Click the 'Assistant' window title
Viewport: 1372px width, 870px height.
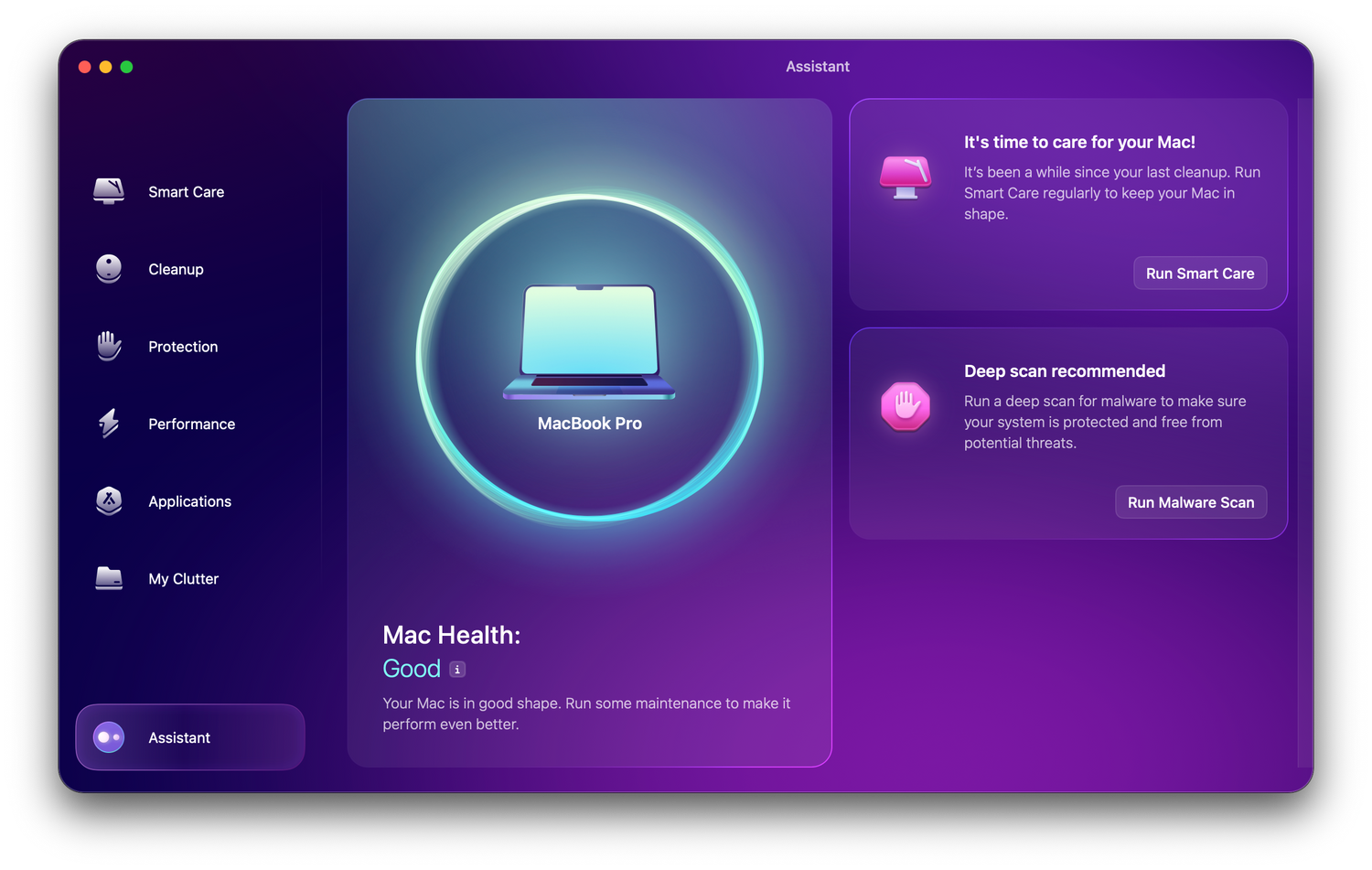(x=818, y=67)
